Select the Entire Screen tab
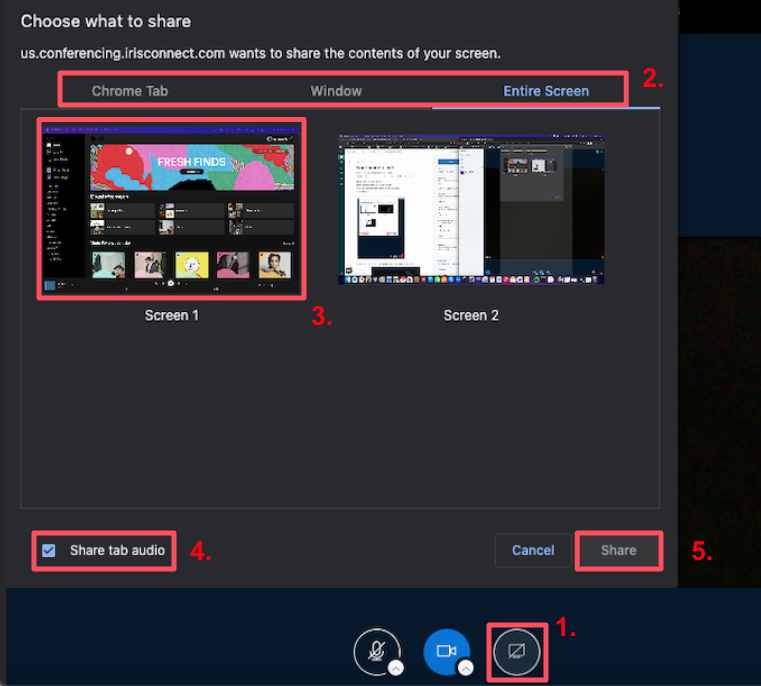The width and height of the screenshot is (761, 686). pyautogui.click(x=546, y=91)
